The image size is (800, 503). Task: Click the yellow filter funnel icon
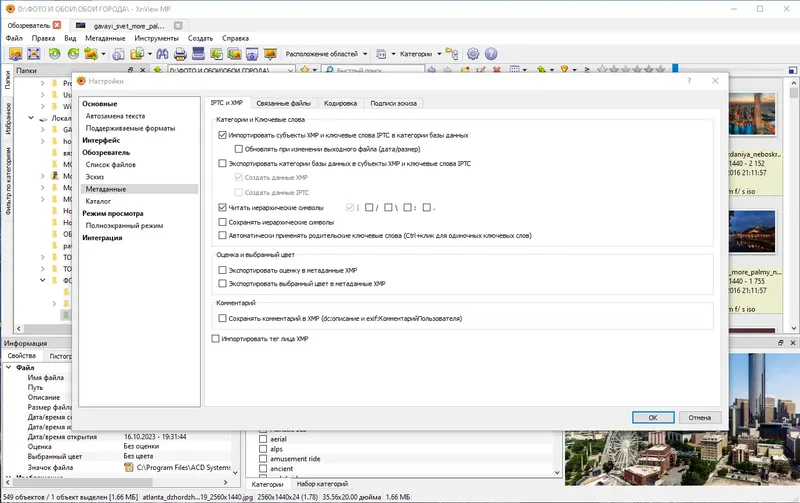point(564,69)
